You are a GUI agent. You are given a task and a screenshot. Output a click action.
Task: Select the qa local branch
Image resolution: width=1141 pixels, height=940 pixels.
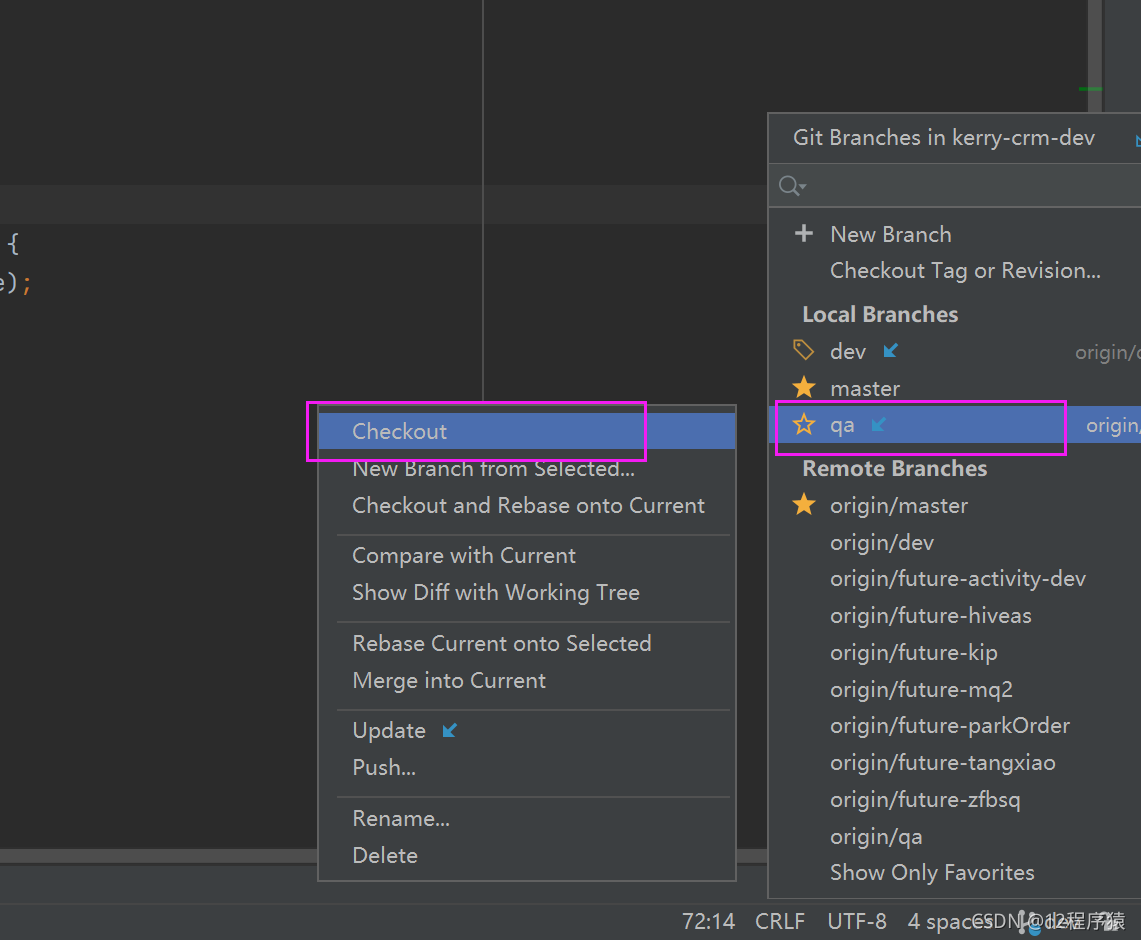(954, 424)
